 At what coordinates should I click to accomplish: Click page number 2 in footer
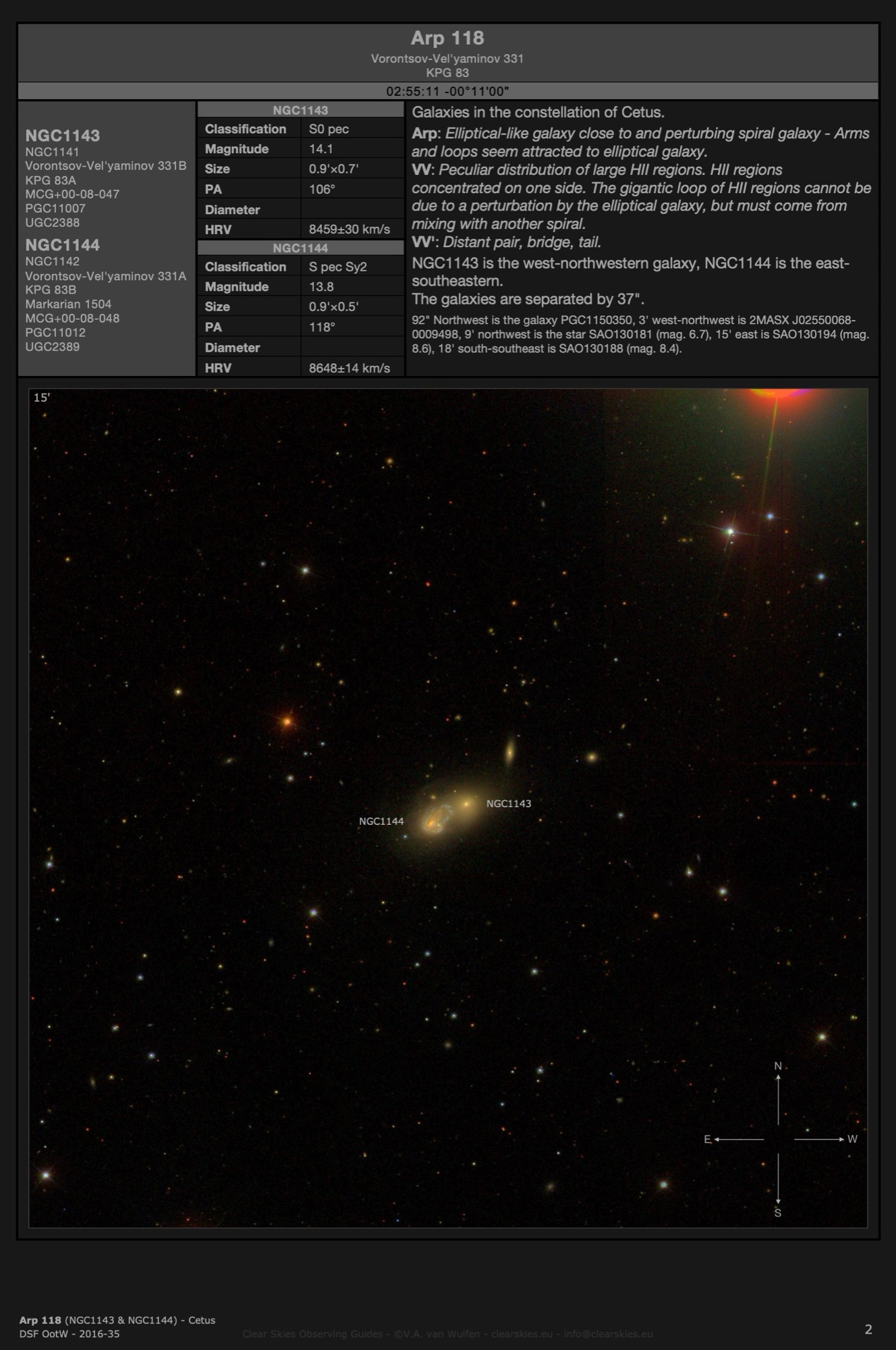tap(868, 1329)
